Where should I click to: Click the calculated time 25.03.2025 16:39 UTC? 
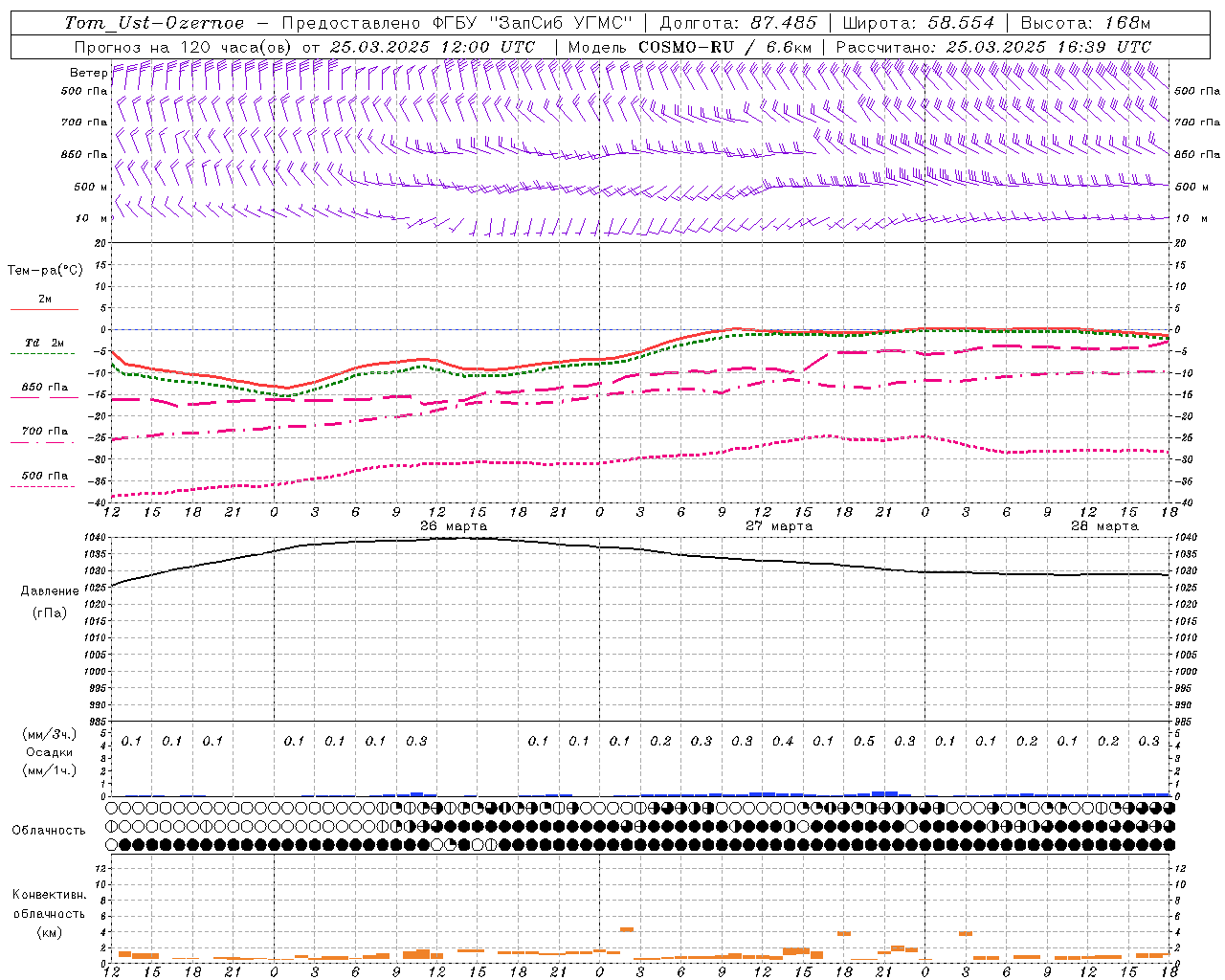[1048, 47]
